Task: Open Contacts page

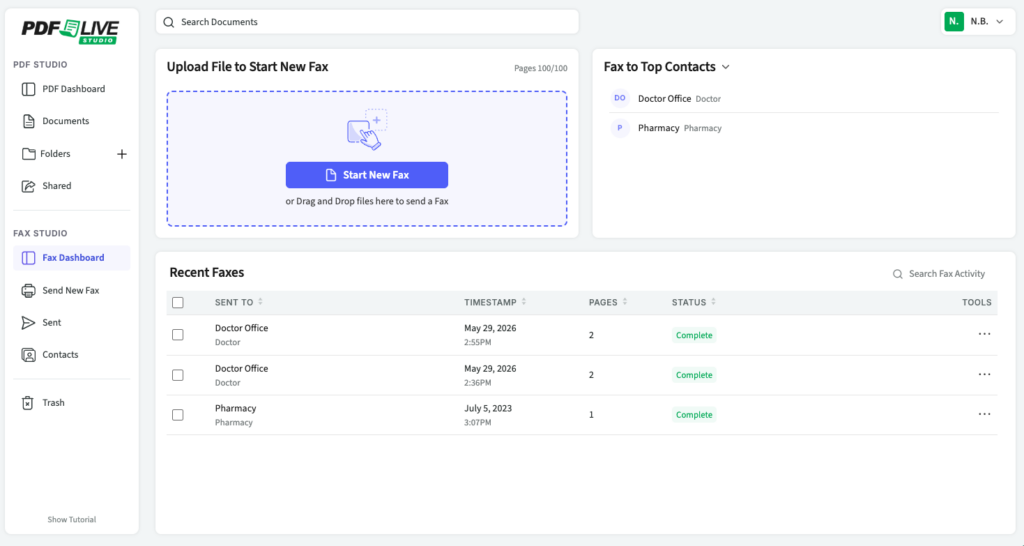Action: pos(72,355)
